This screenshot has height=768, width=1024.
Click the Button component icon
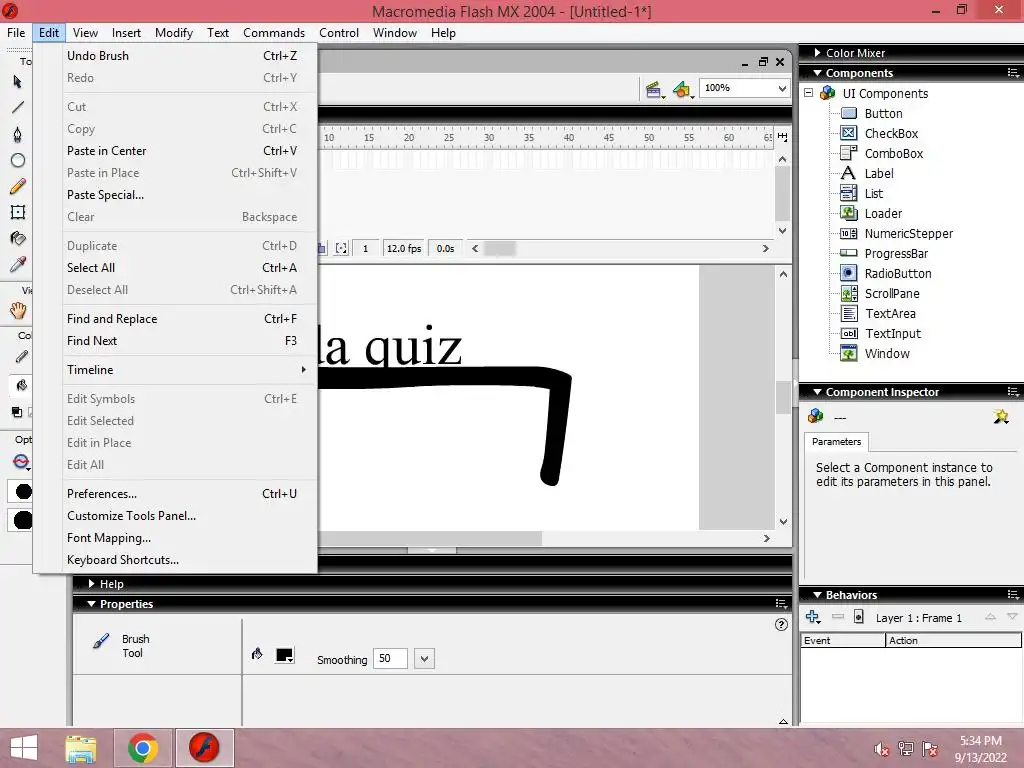848,114
